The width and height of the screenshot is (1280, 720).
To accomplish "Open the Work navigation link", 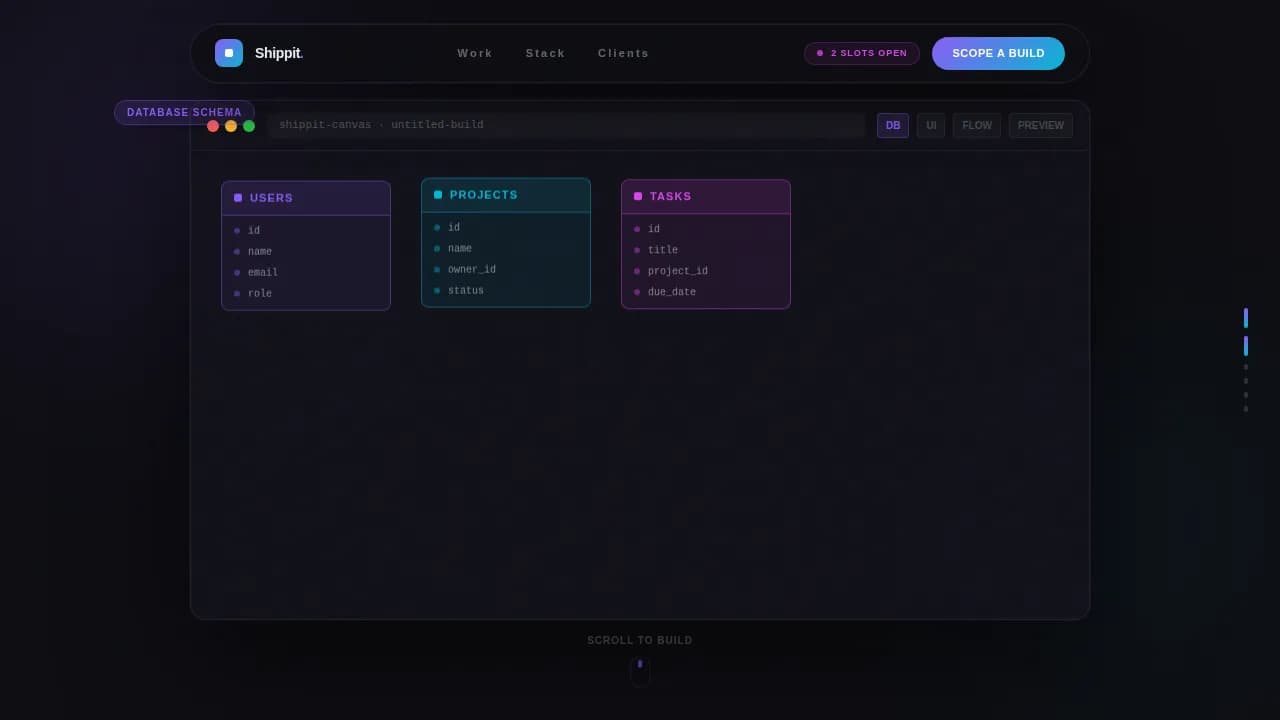I will point(475,53).
